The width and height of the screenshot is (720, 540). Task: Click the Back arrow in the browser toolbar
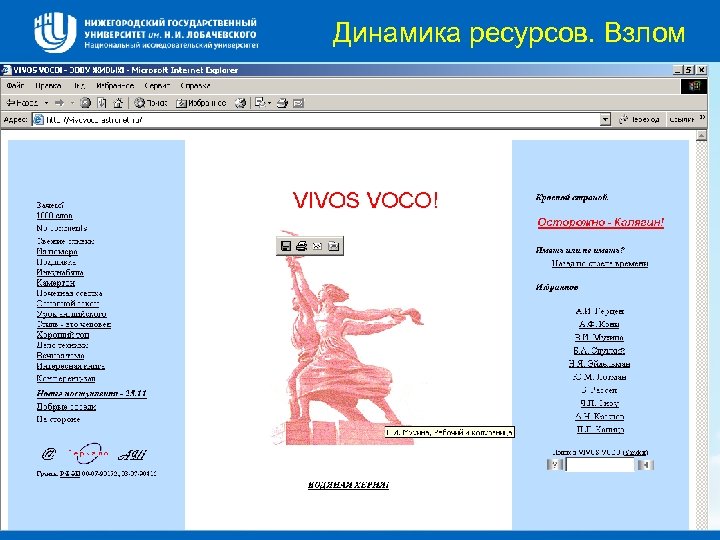22,103
